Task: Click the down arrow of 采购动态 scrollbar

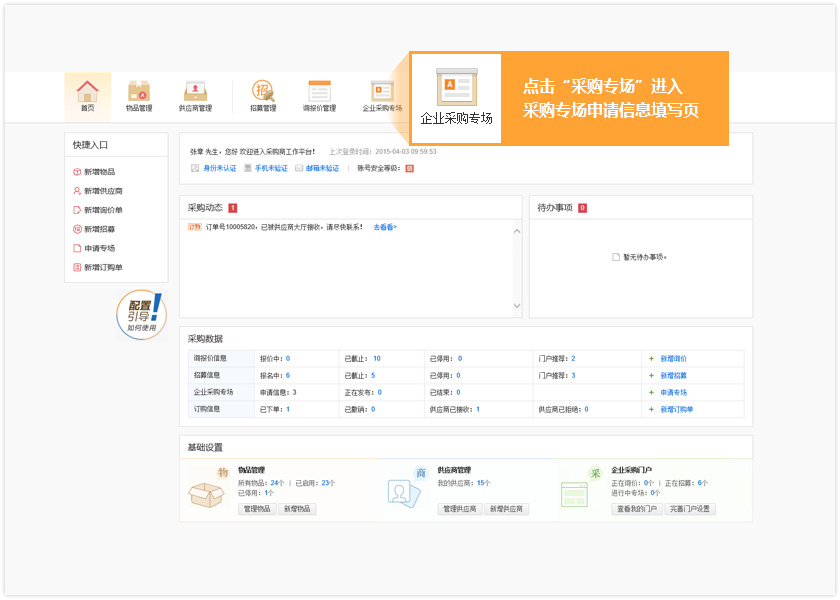Action: tap(517, 306)
